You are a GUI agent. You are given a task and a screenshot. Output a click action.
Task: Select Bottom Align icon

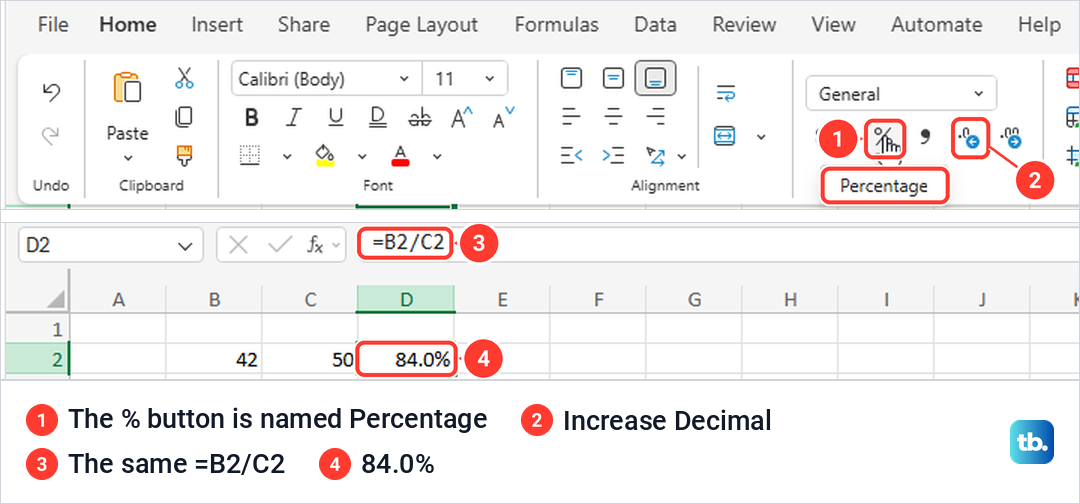(x=655, y=78)
